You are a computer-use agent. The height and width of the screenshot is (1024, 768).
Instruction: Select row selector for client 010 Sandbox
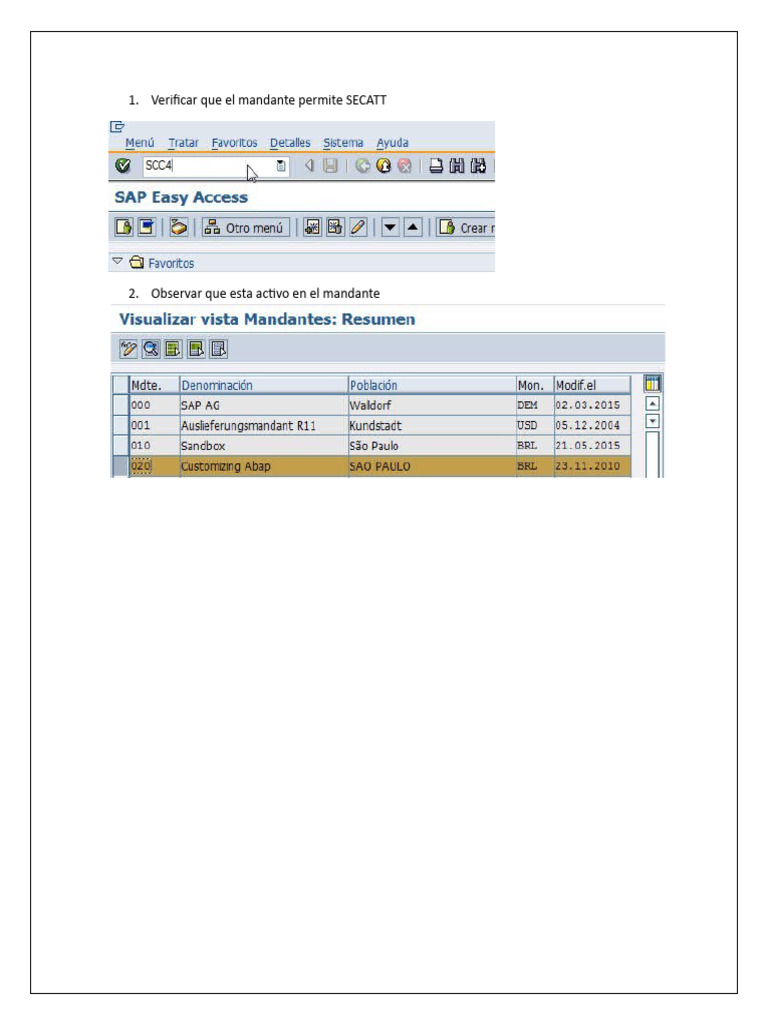[x=121, y=445]
